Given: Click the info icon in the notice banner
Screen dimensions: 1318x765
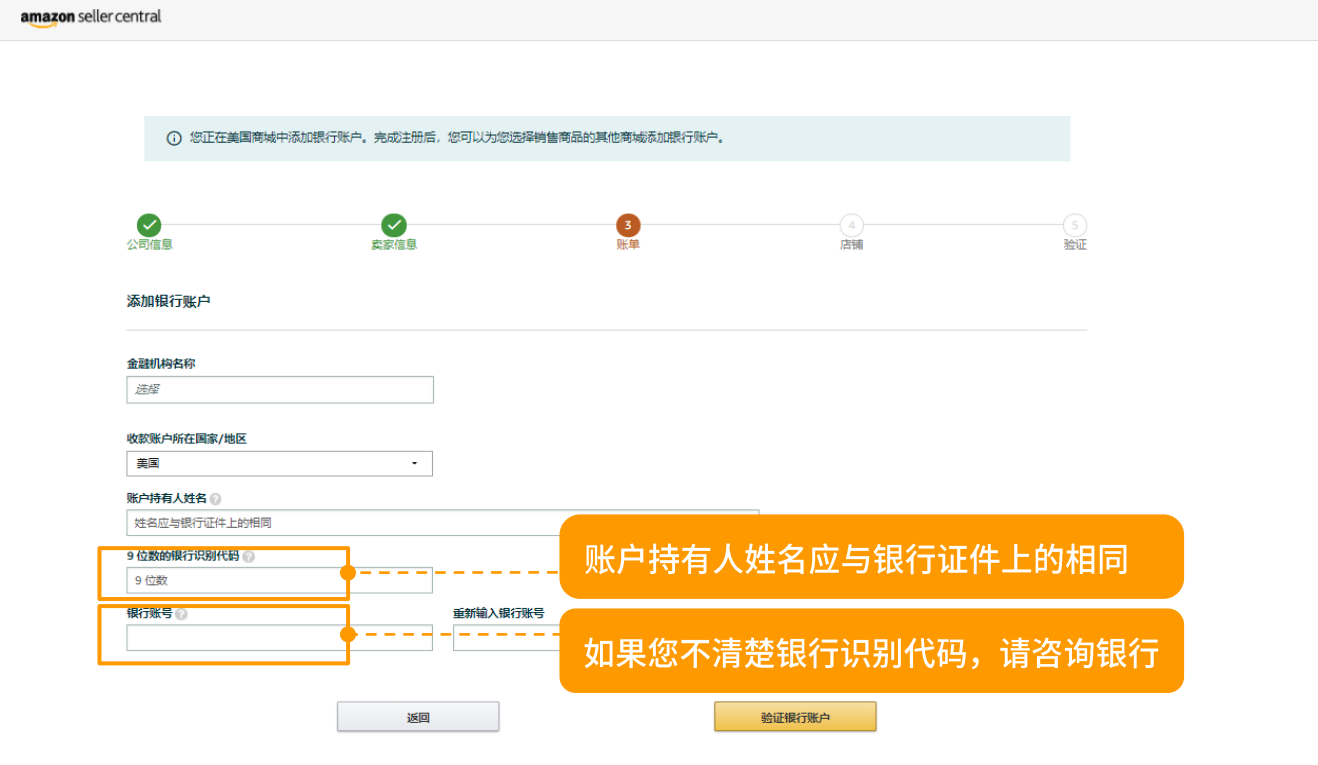Looking at the screenshot, I should pos(174,138).
